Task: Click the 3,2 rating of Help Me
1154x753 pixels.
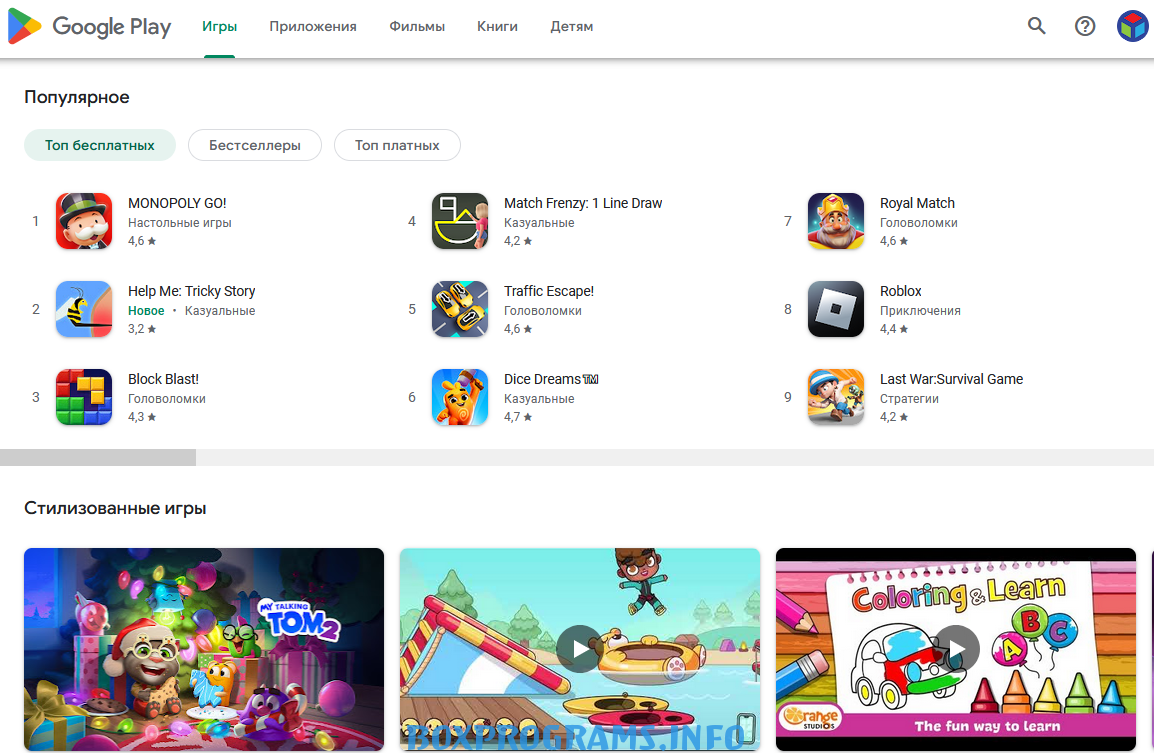Action: 142,329
